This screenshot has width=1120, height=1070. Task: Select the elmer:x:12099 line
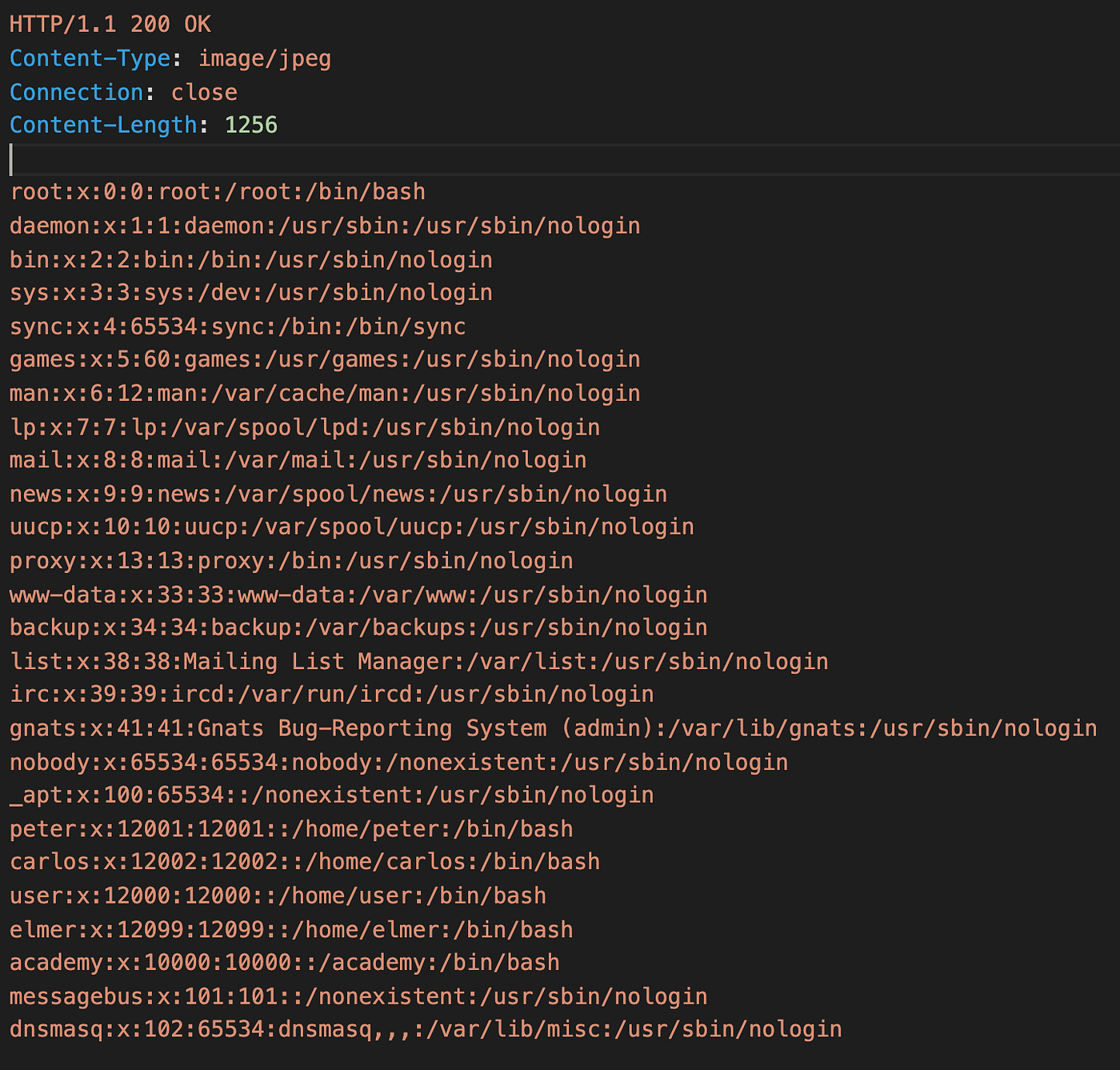click(291, 930)
